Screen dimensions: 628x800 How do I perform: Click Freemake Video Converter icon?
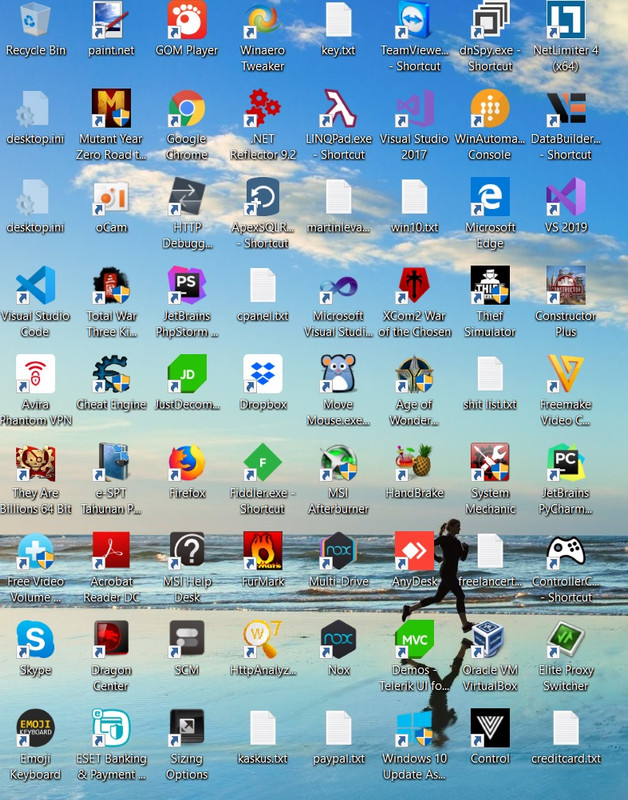point(566,374)
